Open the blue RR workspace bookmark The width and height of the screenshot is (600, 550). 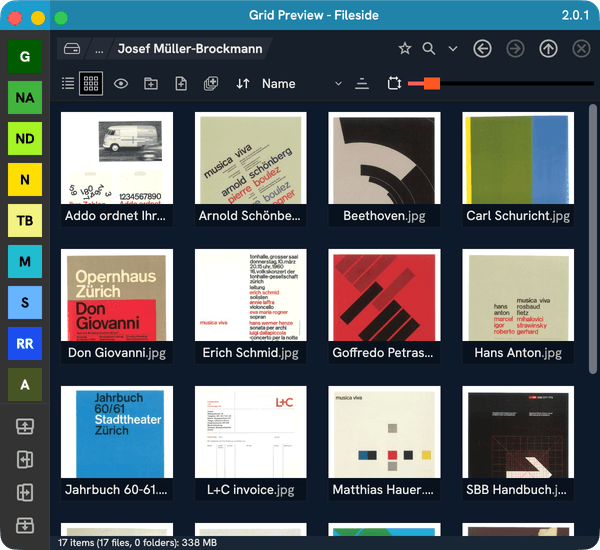pos(25,343)
